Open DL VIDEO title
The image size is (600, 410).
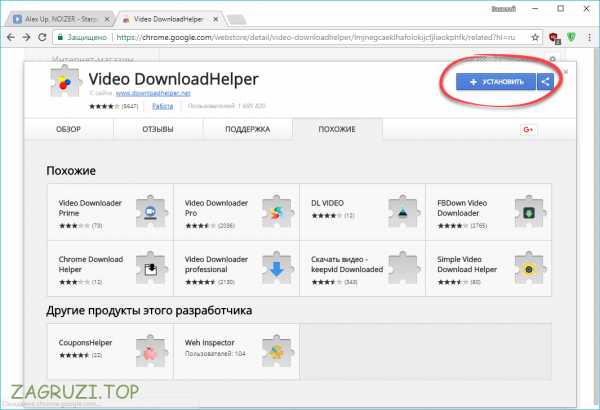[x=327, y=203]
